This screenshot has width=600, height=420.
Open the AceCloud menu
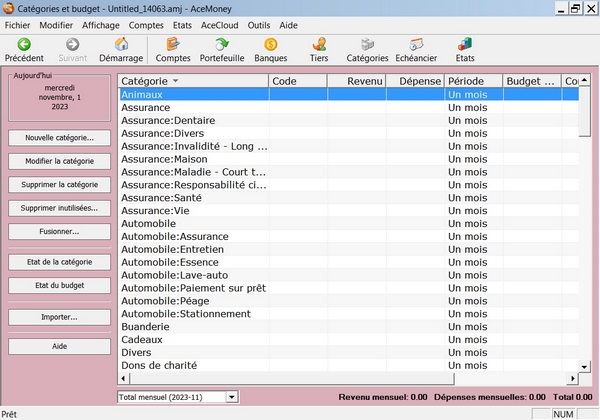[220, 24]
